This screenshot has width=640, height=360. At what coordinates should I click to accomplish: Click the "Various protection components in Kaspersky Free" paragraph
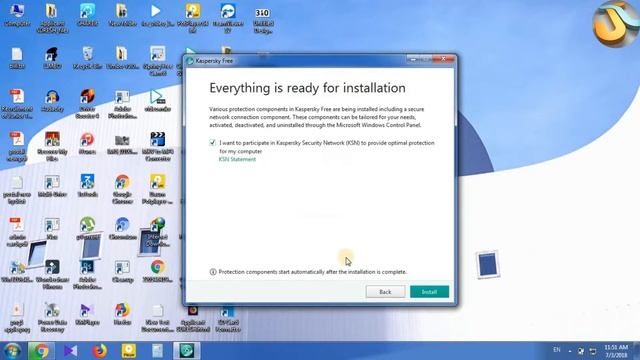coord(317,117)
